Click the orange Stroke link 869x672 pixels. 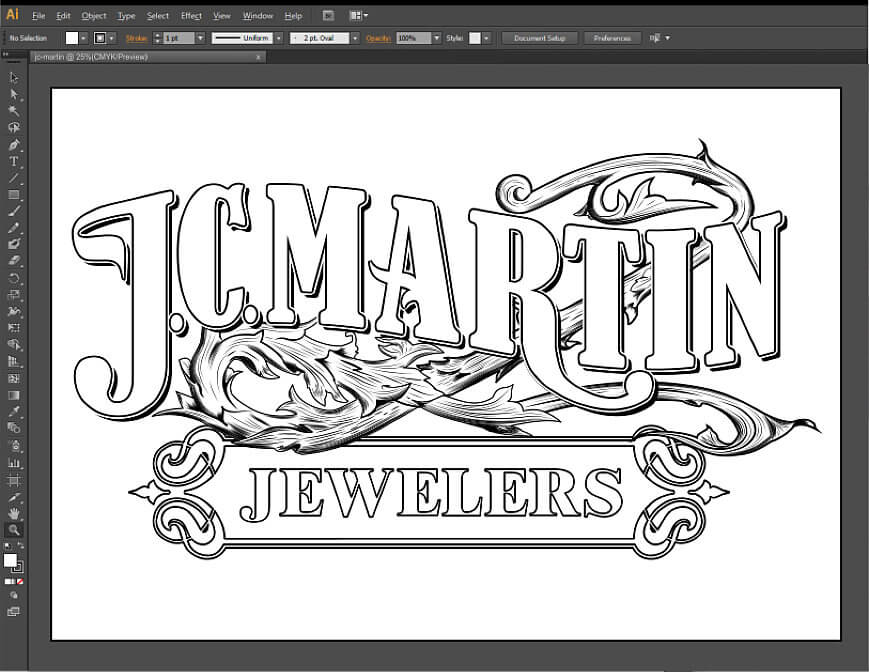(136, 38)
